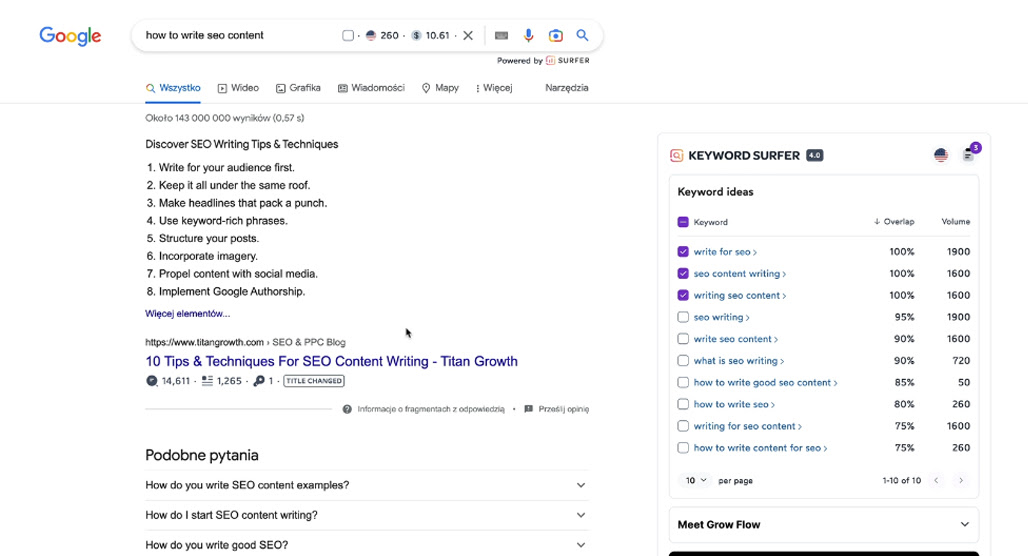Check 'writing for seo content' box

(x=683, y=426)
